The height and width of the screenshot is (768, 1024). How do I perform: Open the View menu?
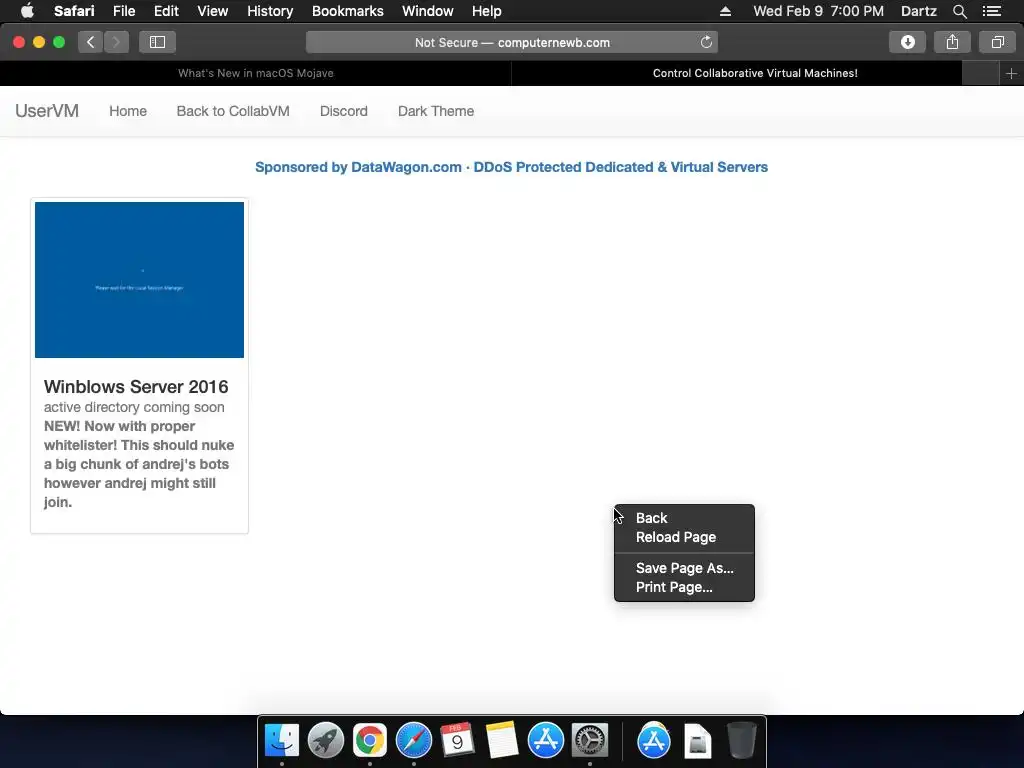(212, 11)
